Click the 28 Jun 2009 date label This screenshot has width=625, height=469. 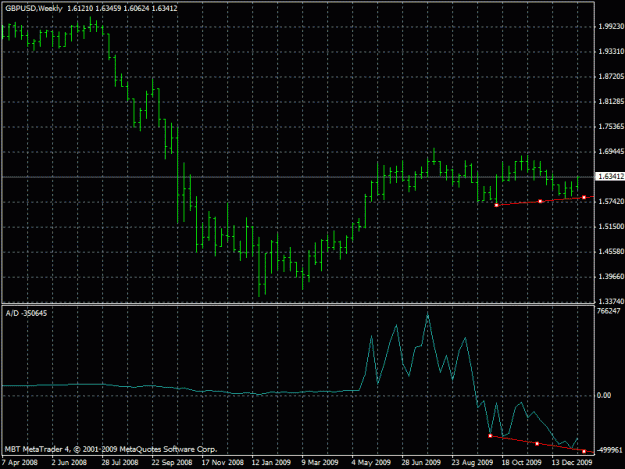click(x=421, y=462)
